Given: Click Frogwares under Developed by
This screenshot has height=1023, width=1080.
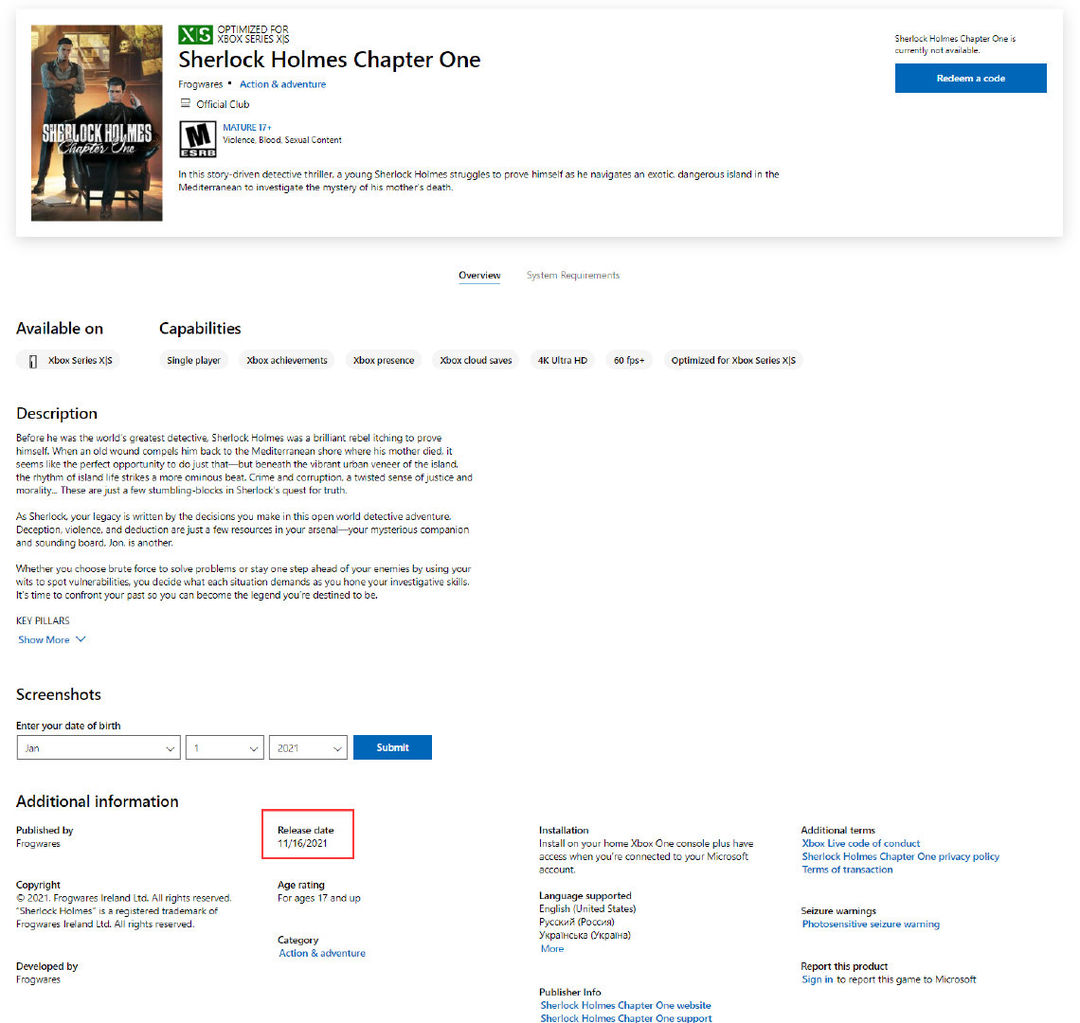Looking at the screenshot, I should tap(38, 979).
